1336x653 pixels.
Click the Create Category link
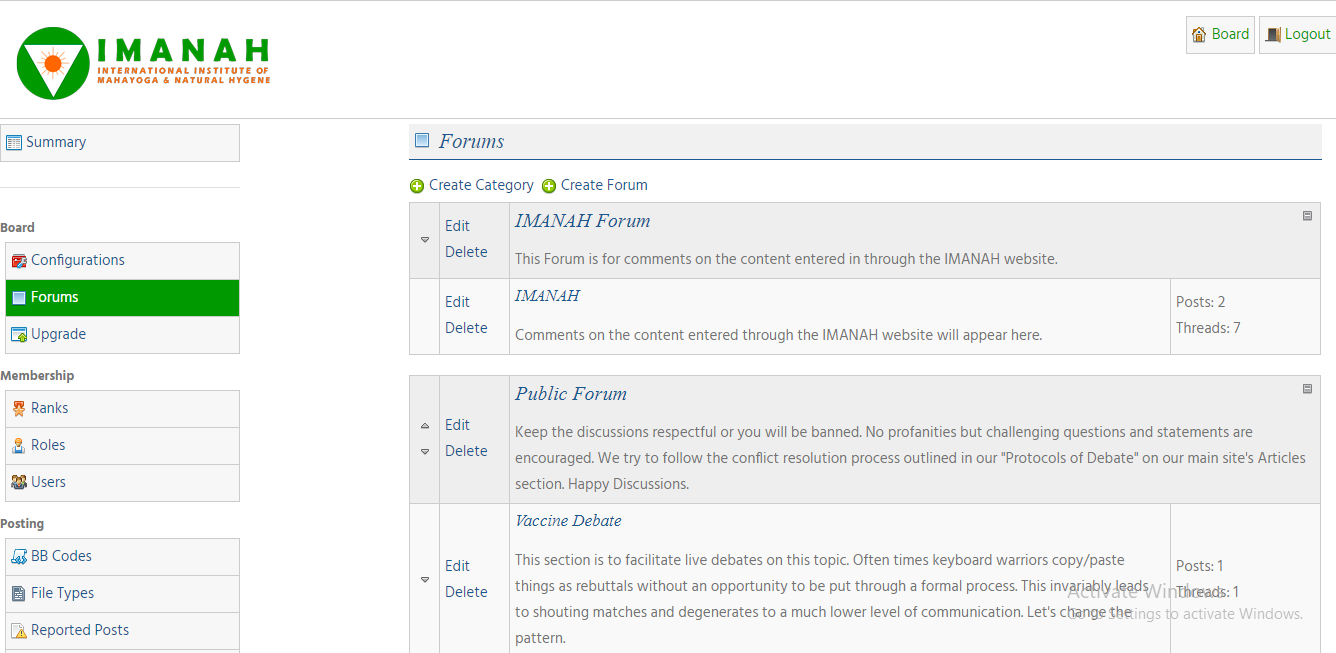click(481, 185)
